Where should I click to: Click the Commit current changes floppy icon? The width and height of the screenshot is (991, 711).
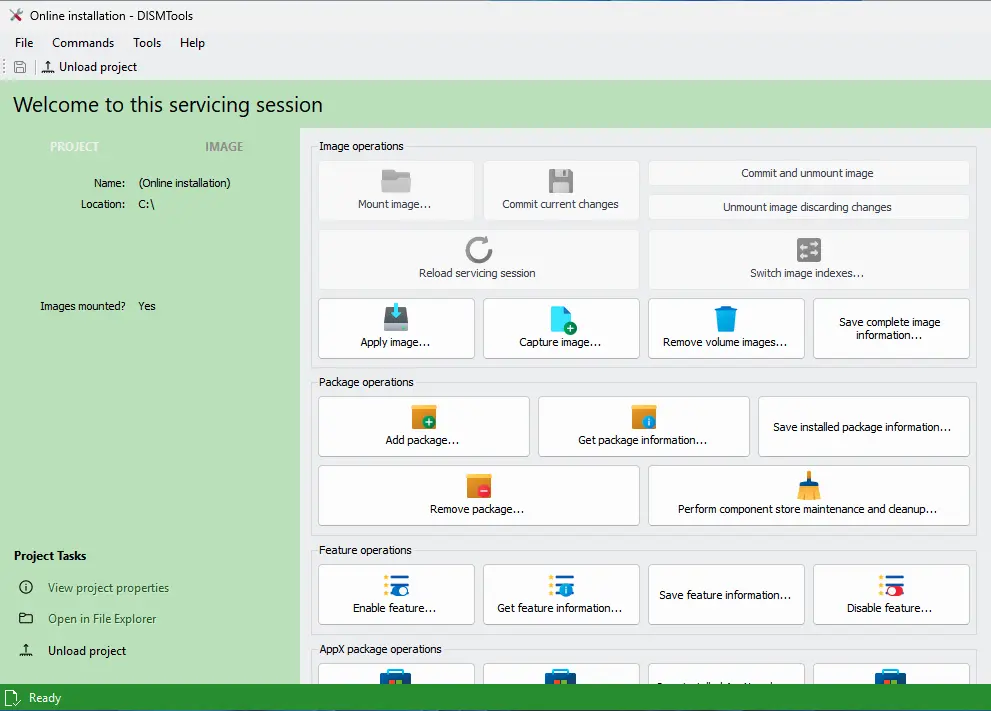click(x=561, y=181)
